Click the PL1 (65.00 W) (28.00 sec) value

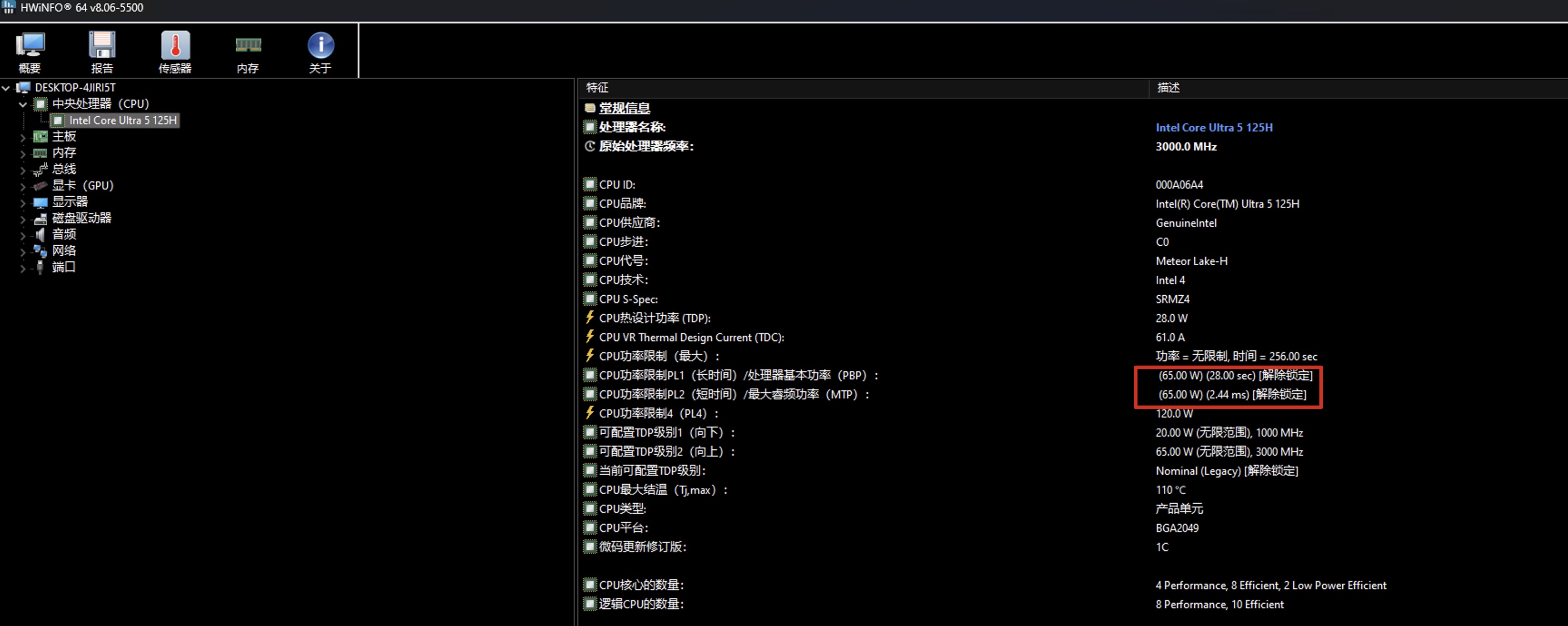click(x=1235, y=375)
